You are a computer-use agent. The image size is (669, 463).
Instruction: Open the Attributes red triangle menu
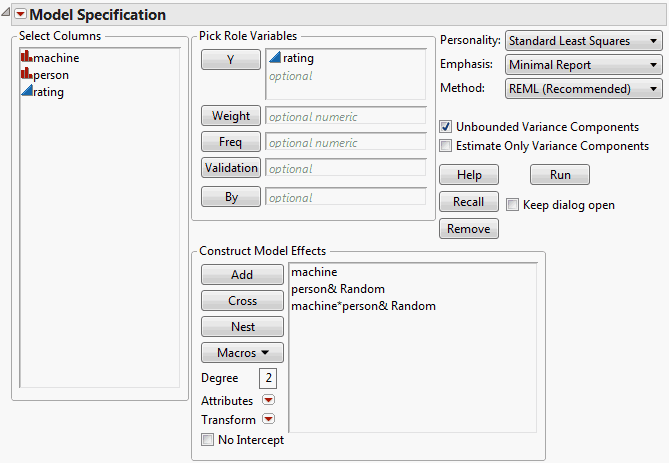[x=268, y=401]
